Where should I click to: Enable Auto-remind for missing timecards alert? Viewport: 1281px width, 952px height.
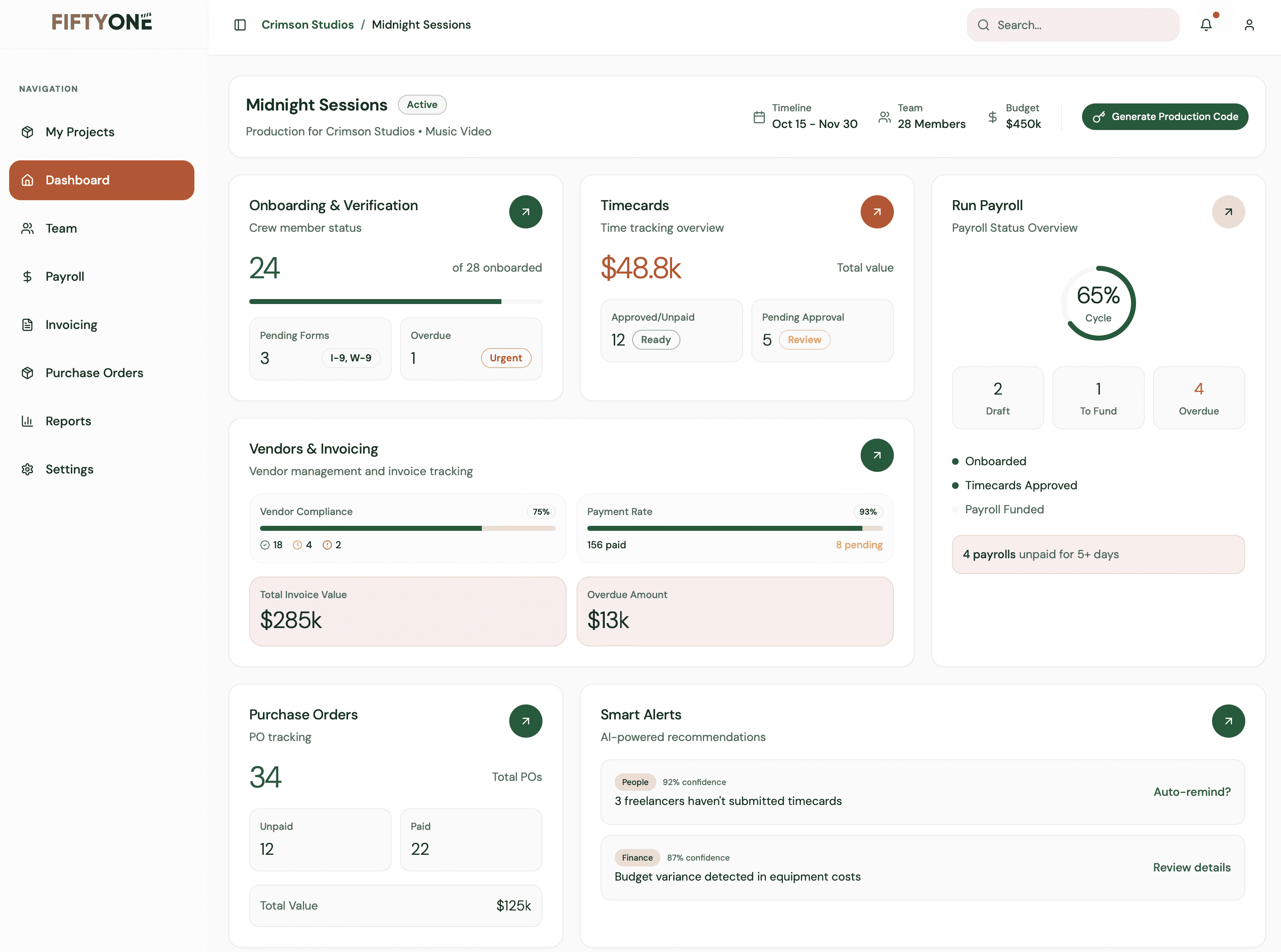[x=1192, y=791]
